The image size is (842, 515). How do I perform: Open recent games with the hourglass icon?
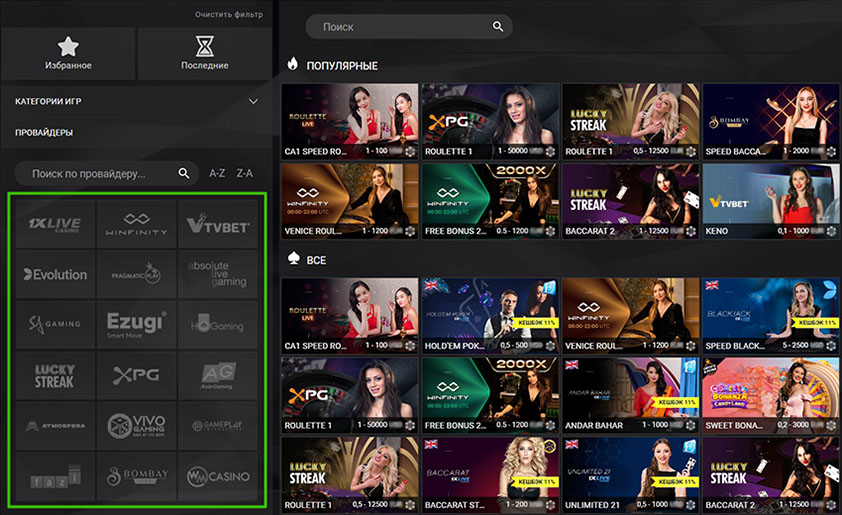[x=204, y=53]
